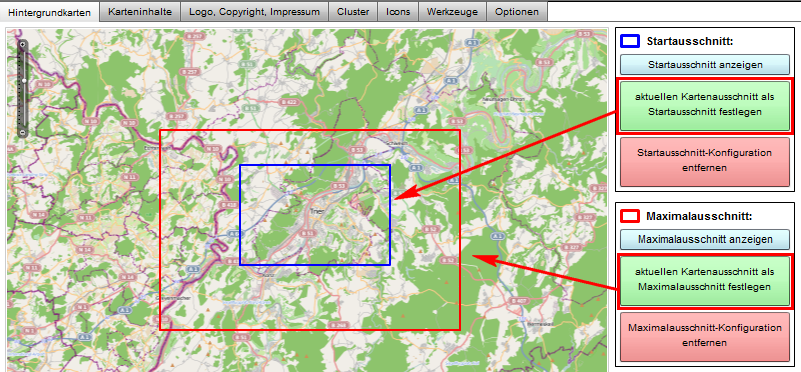The image size is (801, 372).
Task: Click the red Maximalausschnitt rectangle icon
Action: [x=630, y=216]
